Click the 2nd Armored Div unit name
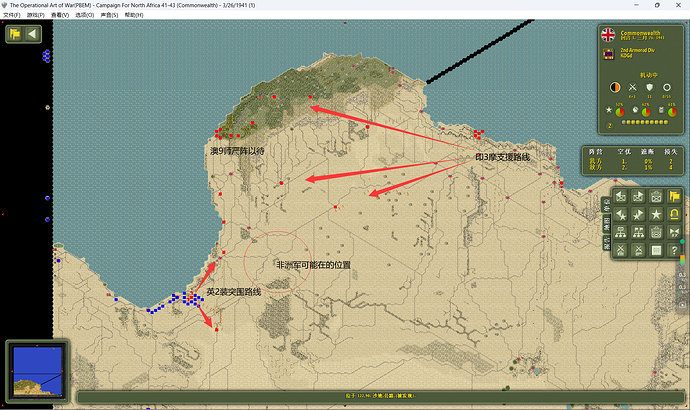 tap(638, 50)
